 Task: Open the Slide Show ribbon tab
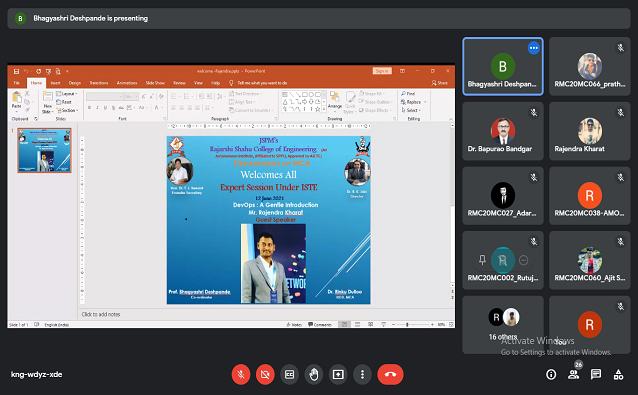pyautogui.click(x=155, y=83)
